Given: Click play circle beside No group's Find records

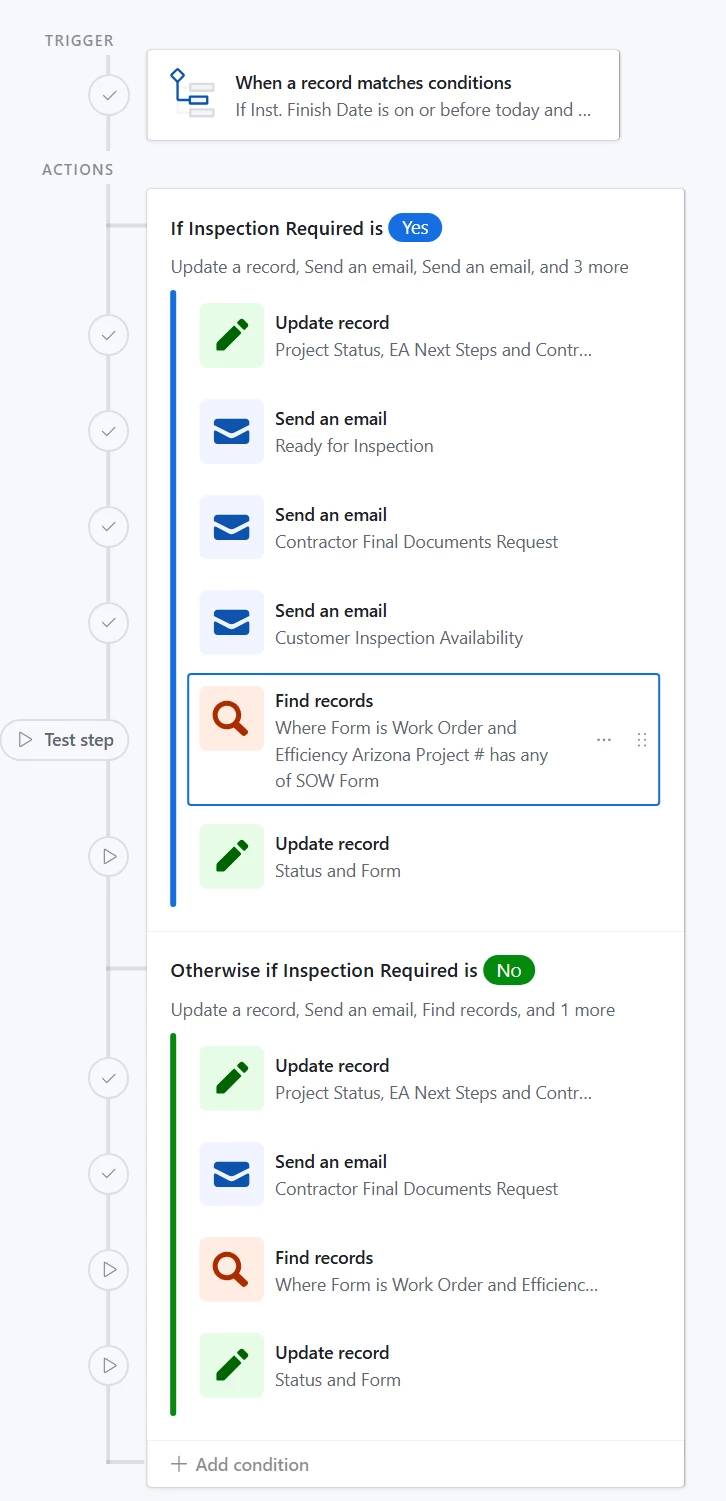Looking at the screenshot, I should [x=109, y=1270].
